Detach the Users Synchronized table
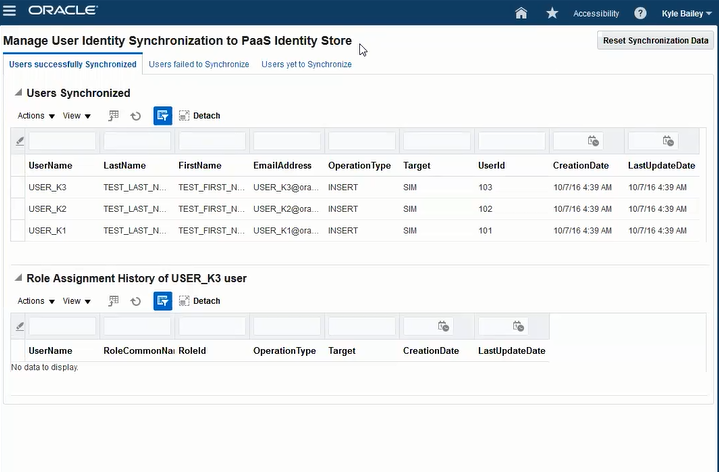 pyautogui.click(x=199, y=116)
